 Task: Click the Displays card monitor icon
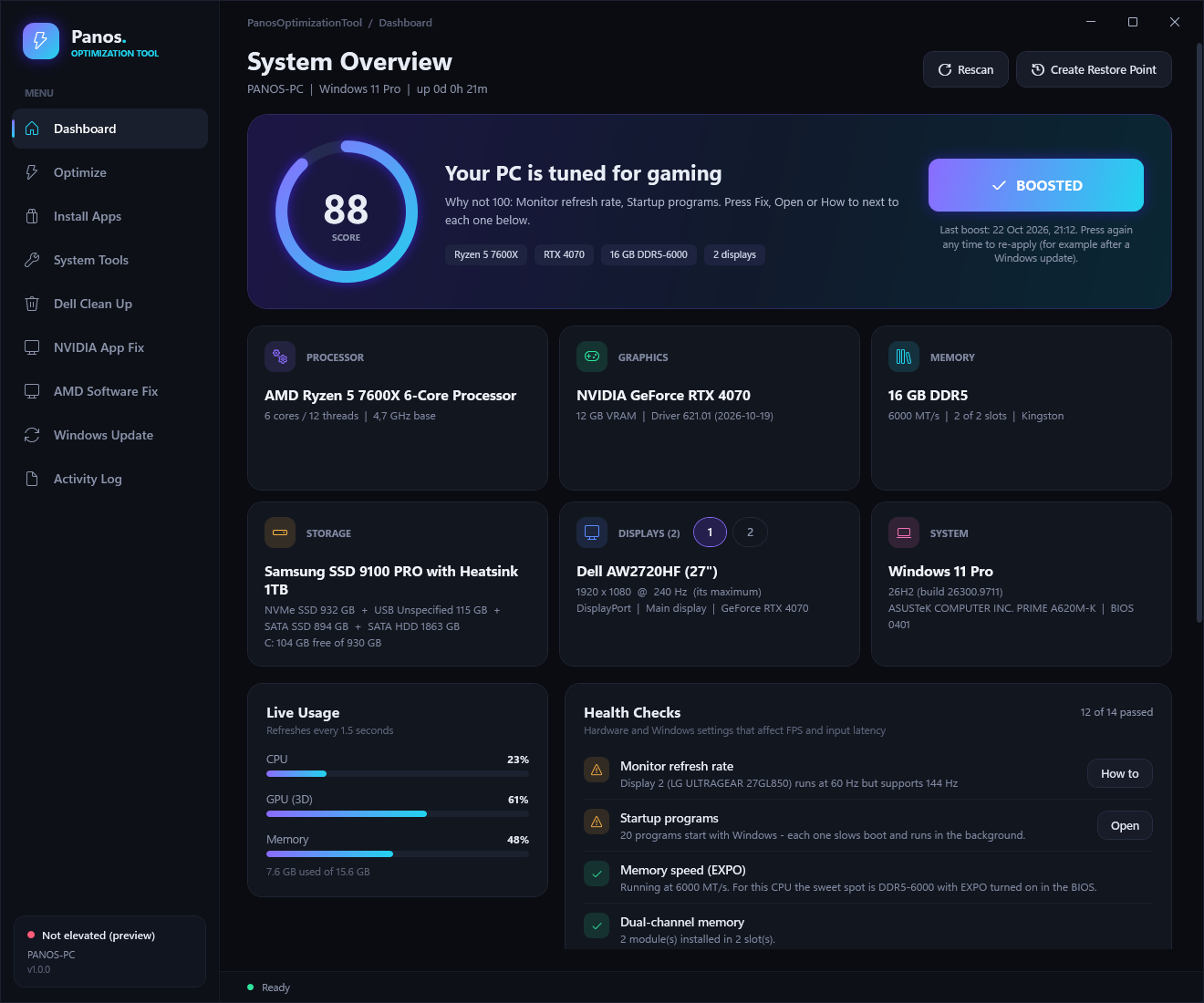(592, 533)
